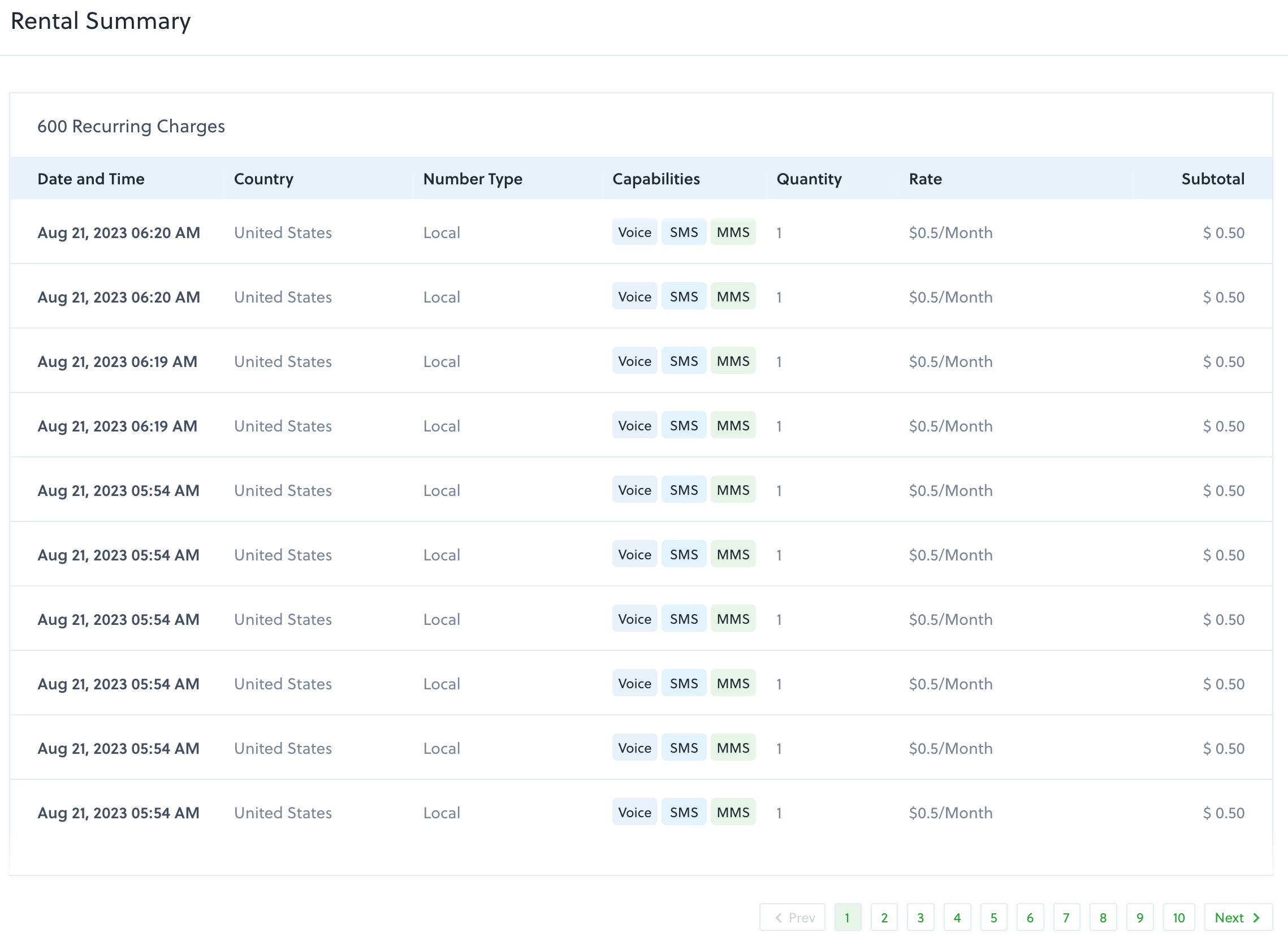Click the Voice capability badge on the first row
Viewport: 1288px width, 941px height.
point(634,232)
